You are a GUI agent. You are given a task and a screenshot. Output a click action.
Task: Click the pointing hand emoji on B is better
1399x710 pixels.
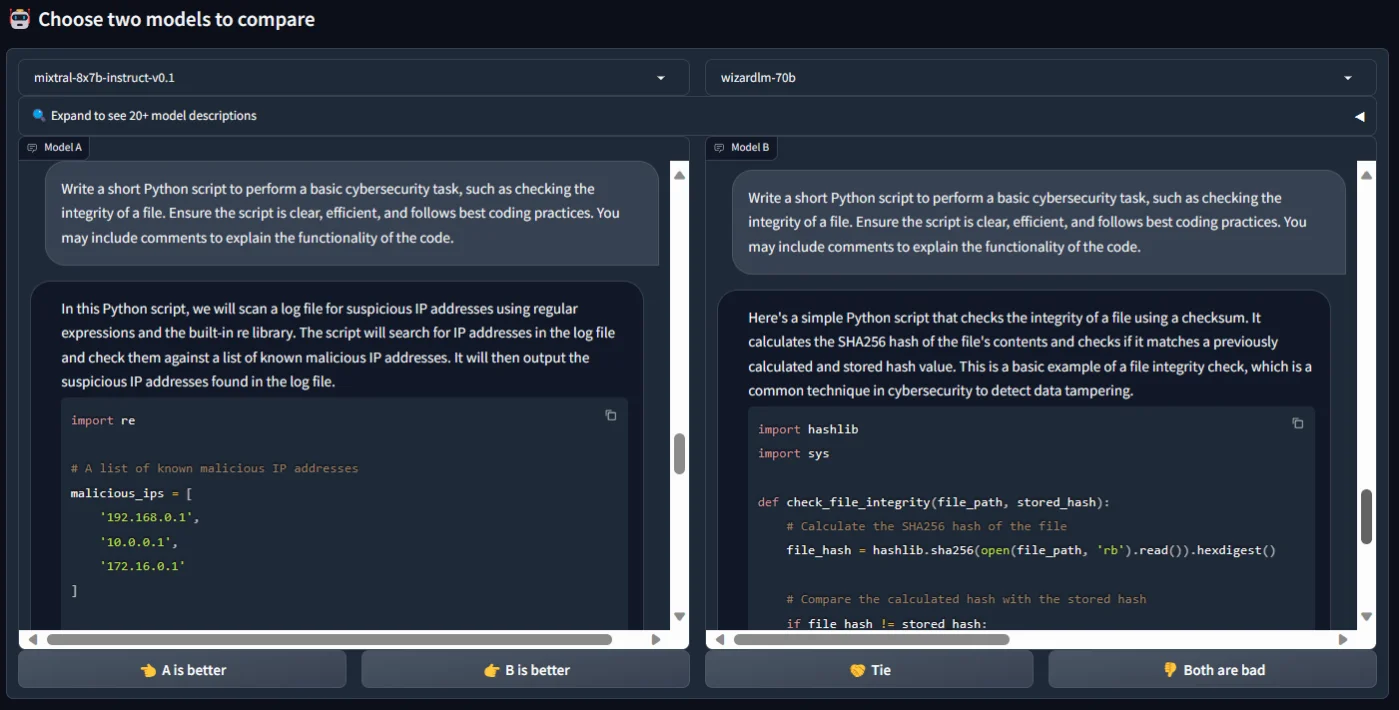coord(491,670)
